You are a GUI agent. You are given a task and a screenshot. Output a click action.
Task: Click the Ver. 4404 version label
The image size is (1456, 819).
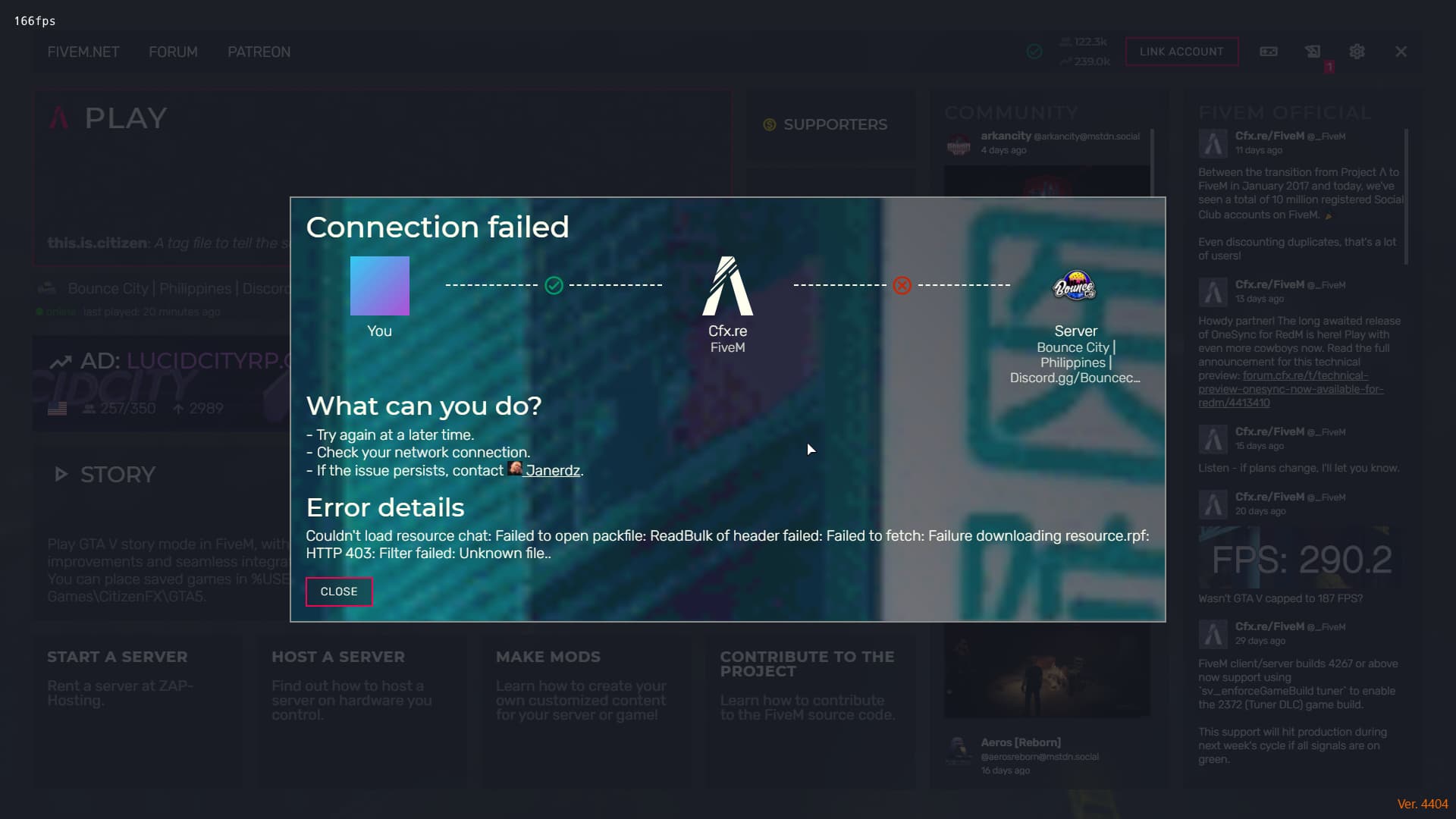pyautogui.click(x=1423, y=804)
